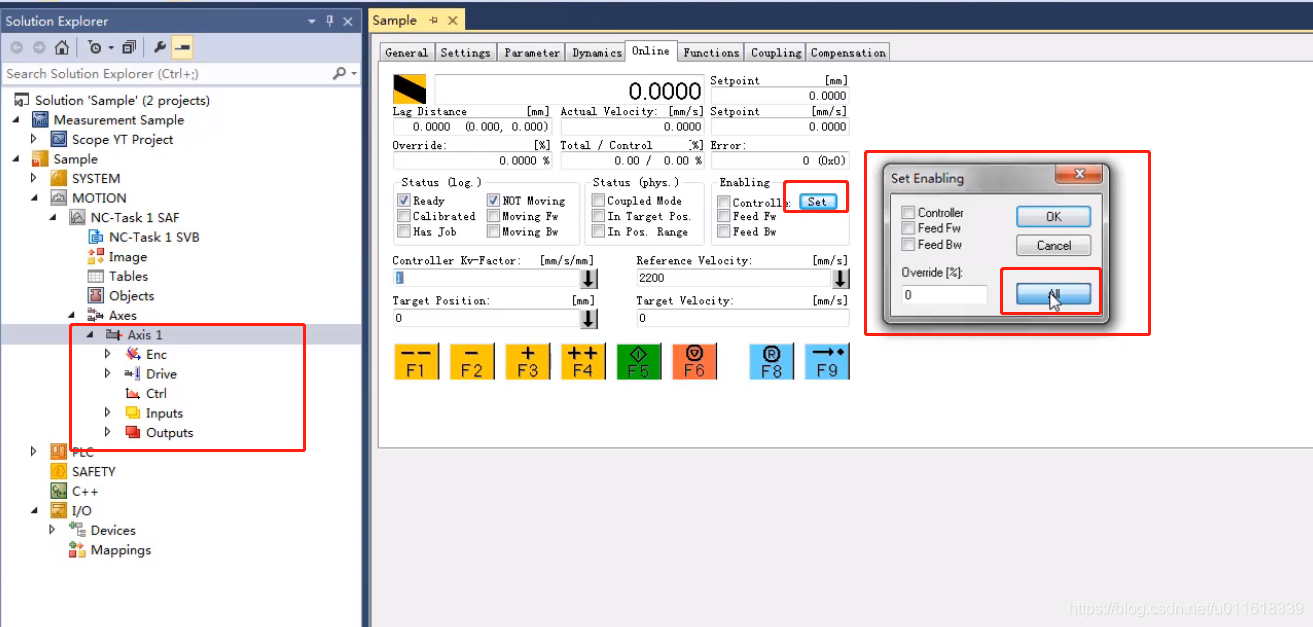The height and width of the screenshot is (627, 1313).
Task: Apply Controller Kv-Factor with its download arrow
Action: click(x=589, y=278)
